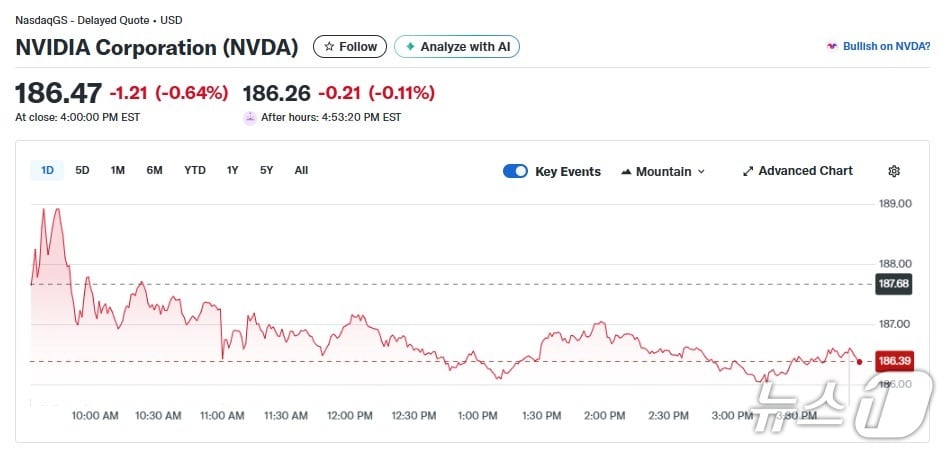The image size is (947, 452).
Task: Click the after-hours moon icon
Action: [249, 117]
